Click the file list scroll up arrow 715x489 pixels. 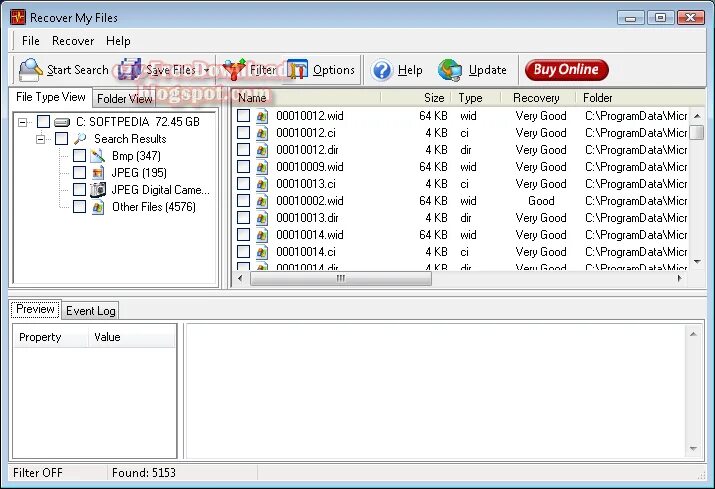pyautogui.click(x=697, y=116)
